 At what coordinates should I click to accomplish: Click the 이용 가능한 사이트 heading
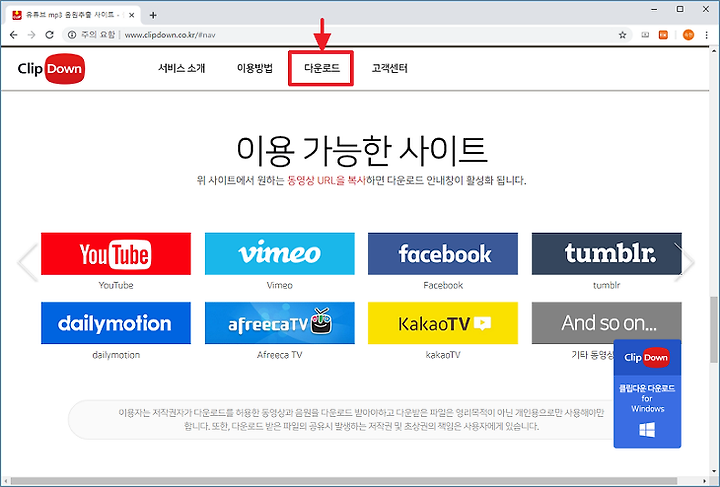(x=361, y=151)
